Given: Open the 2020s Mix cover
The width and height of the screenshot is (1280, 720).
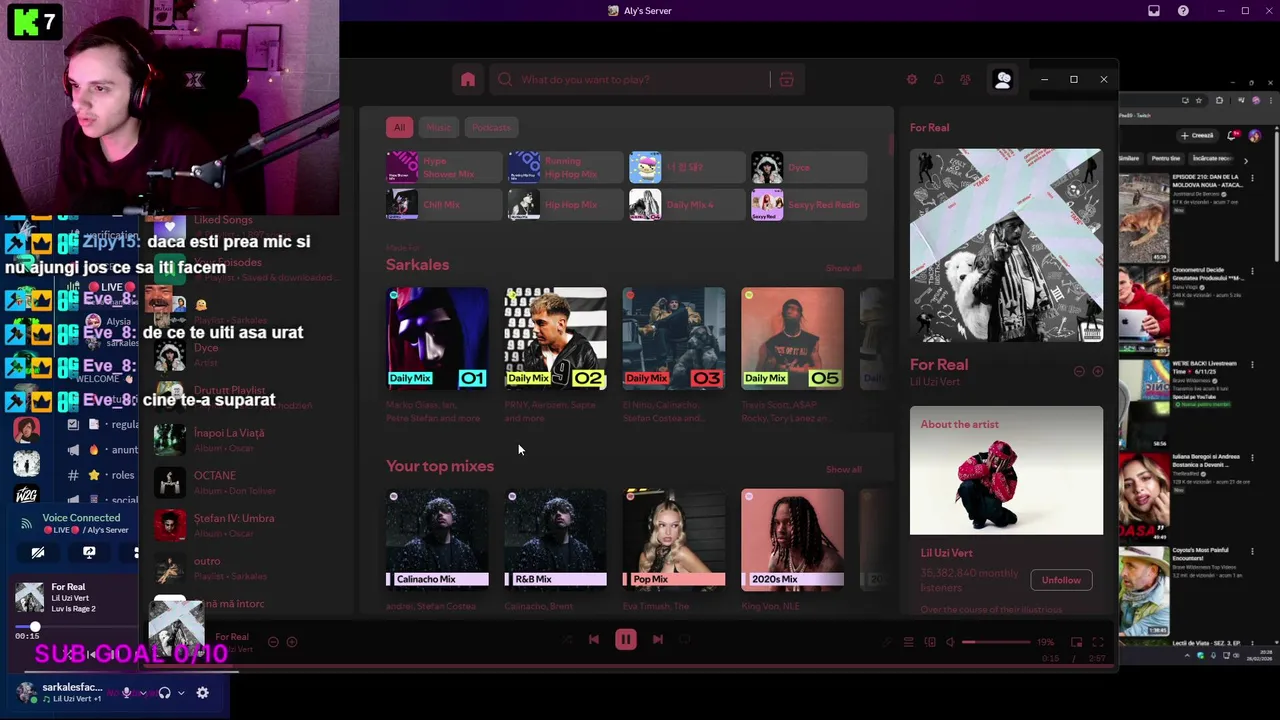Looking at the screenshot, I should tap(792, 538).
